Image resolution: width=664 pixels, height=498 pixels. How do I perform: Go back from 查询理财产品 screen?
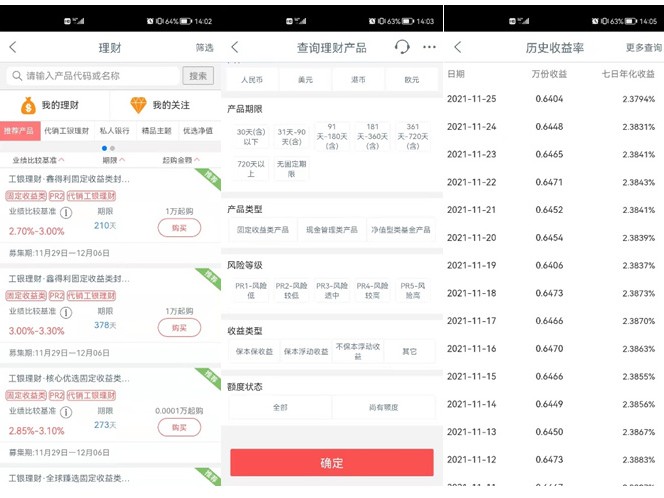(235, 47)
